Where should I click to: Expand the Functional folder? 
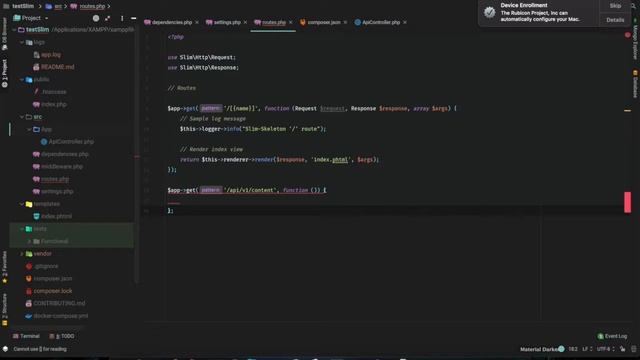pyautogui.click(x=29, y=241)
